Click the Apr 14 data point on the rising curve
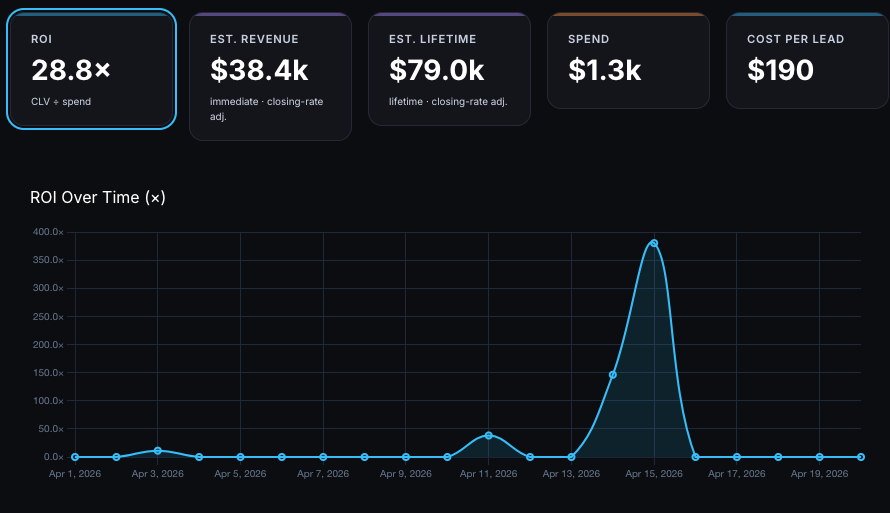This screenshot has height=513, width=890. 613,375
